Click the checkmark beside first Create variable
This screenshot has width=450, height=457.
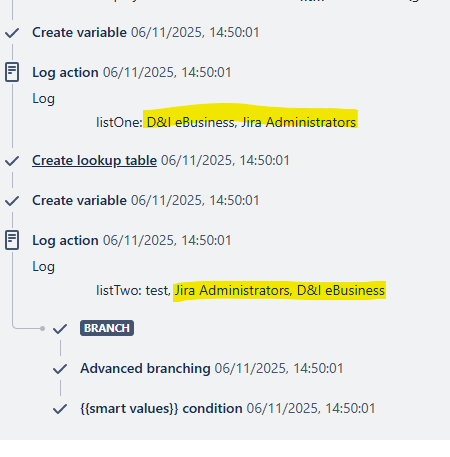tap(12, 33)
